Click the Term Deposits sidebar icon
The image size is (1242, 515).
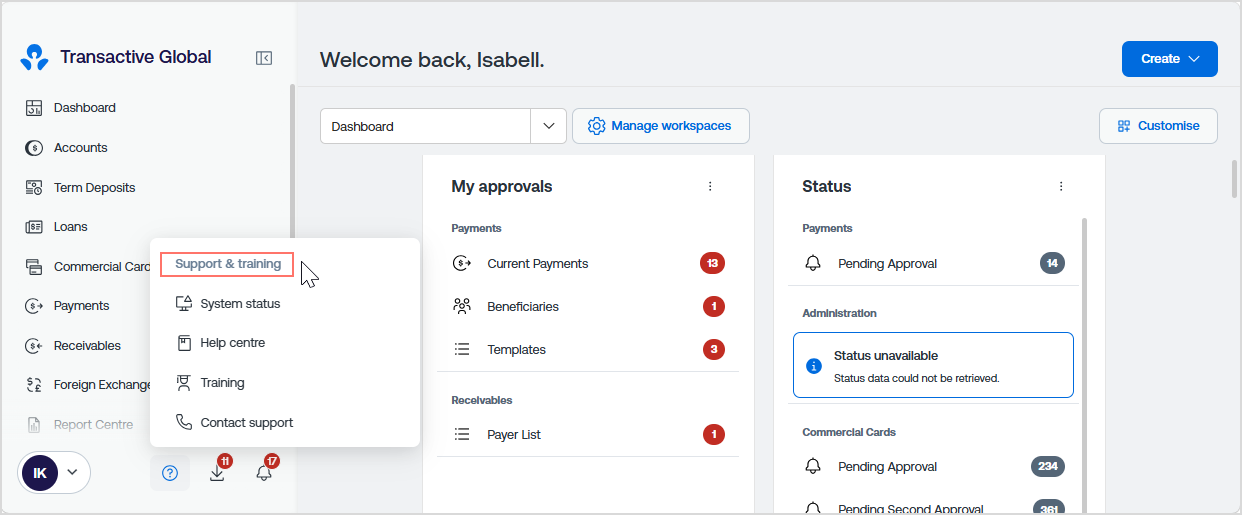click(34, 188)
